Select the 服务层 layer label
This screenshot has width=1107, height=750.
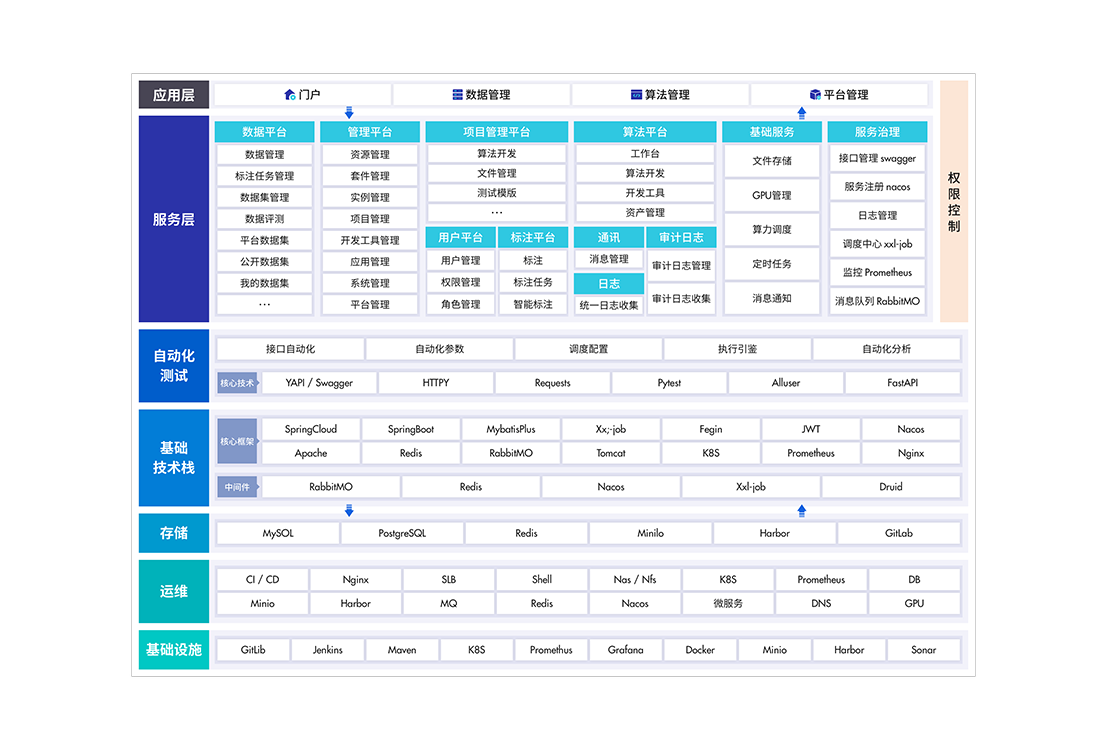pyautogui.click(x=174, y=219)
